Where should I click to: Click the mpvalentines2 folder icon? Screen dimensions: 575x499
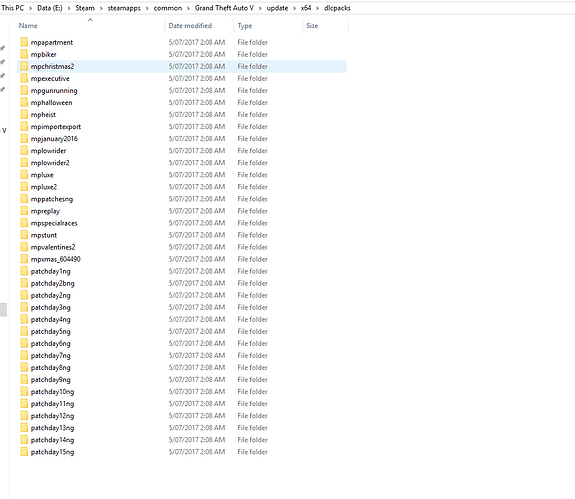pos(24,247)
